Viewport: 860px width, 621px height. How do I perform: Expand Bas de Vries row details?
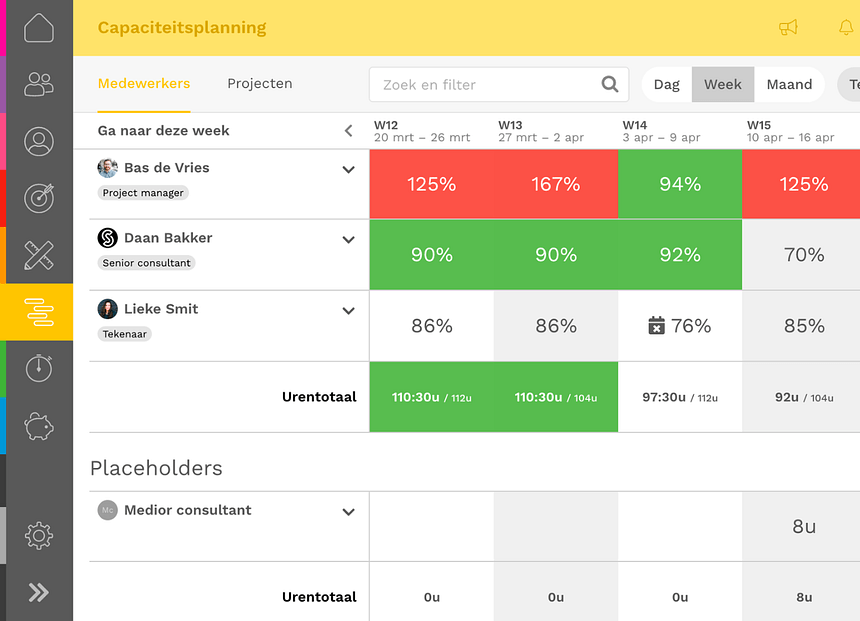(348, 170)
